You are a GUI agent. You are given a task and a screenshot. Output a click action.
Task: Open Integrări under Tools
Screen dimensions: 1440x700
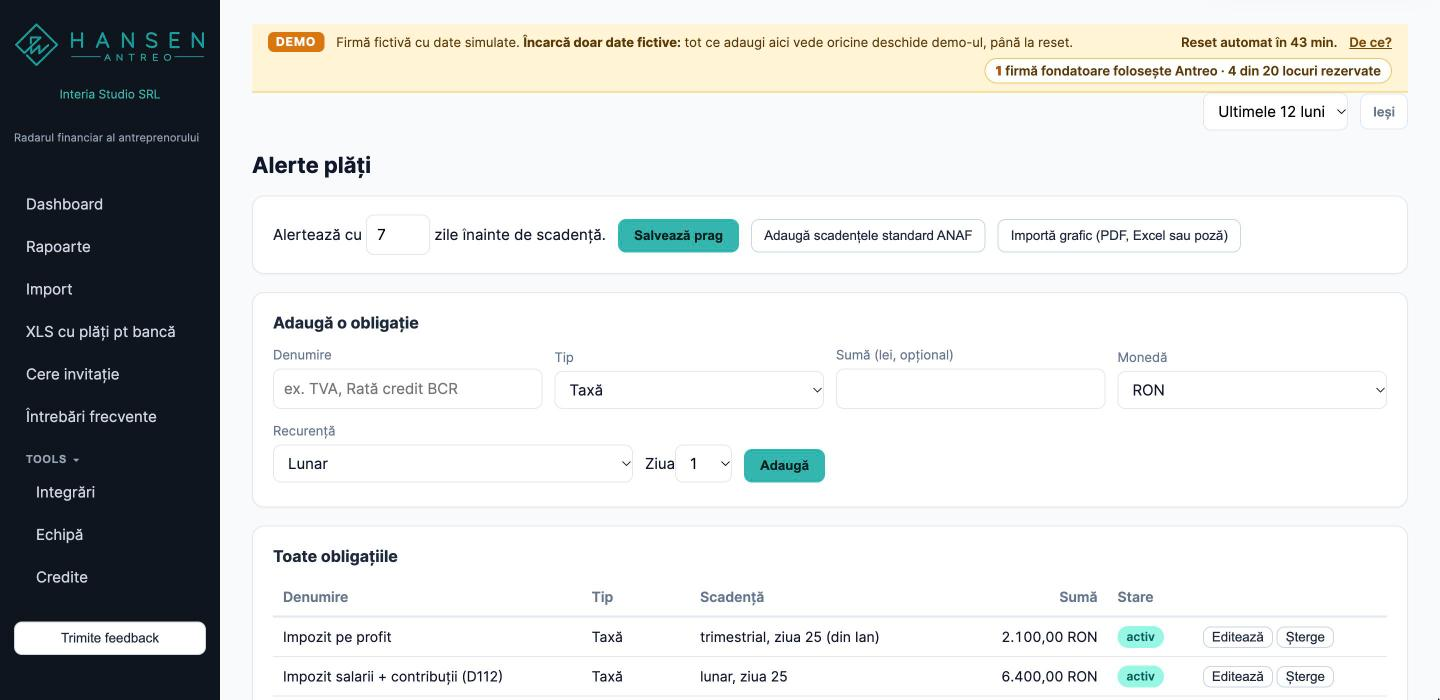65,492
